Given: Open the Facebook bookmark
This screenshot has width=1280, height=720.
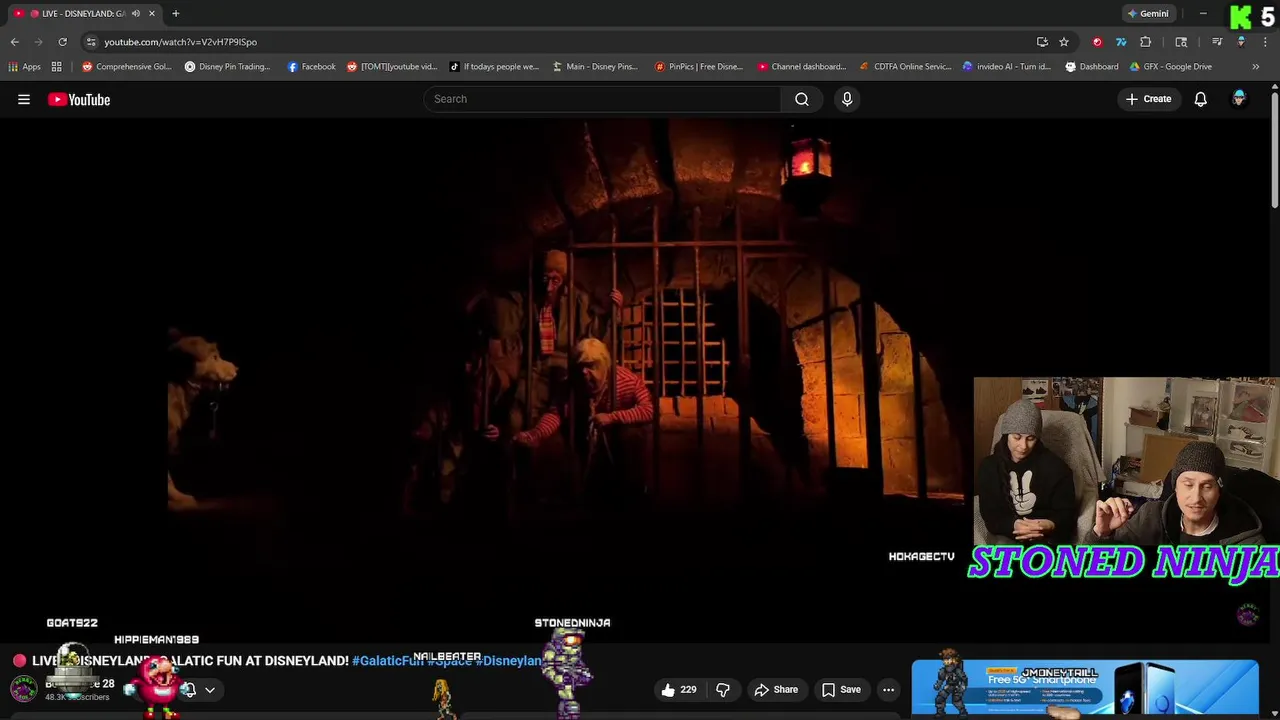Looking at the screenshot, I should tap(312, 67).
